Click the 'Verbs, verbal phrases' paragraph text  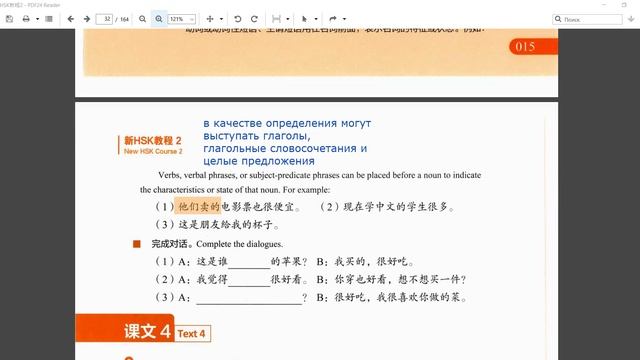(311, 182)
